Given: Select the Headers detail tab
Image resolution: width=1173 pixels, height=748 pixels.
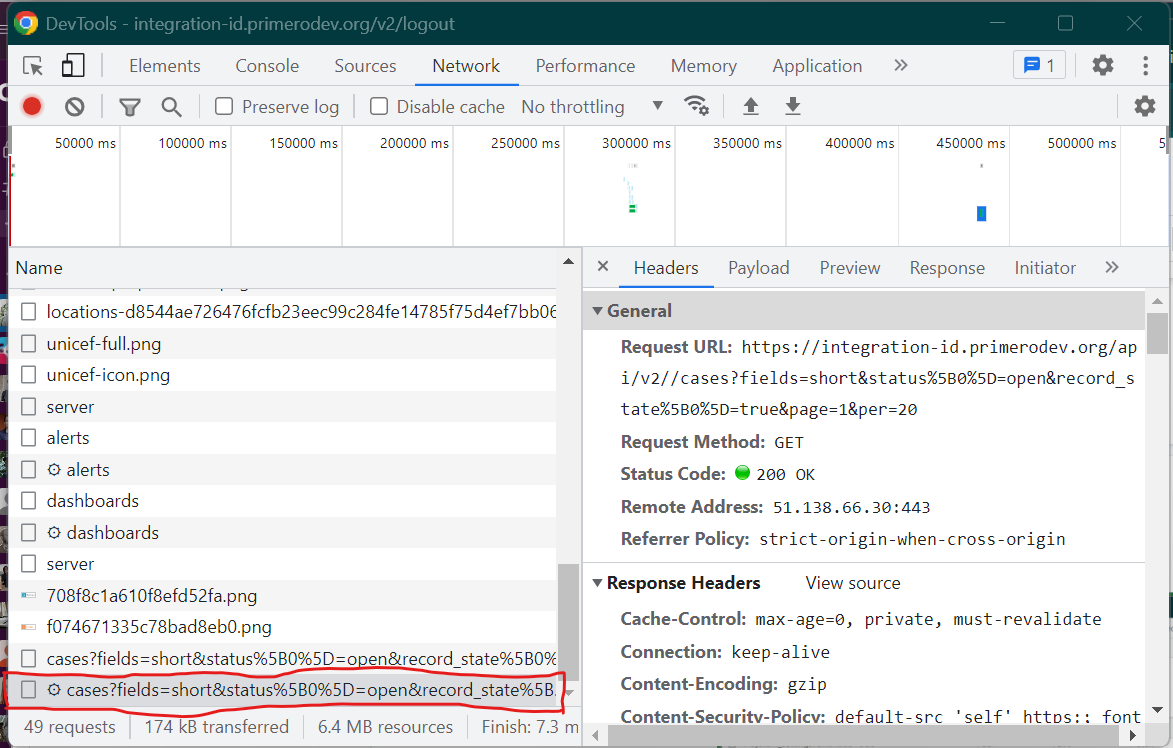Looking at the screenshot, I should point(666,268).
